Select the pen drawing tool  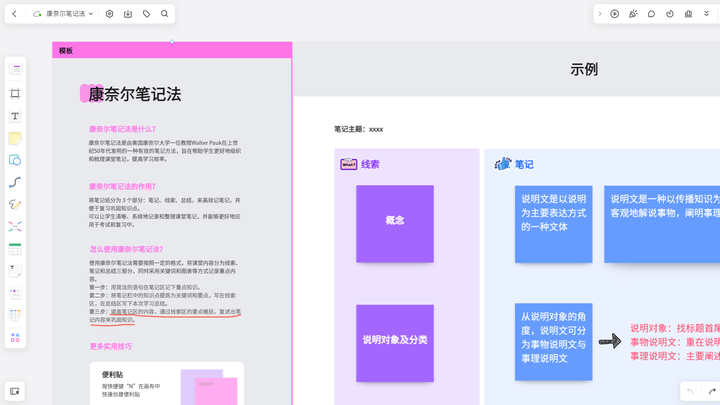click(15, 204)
